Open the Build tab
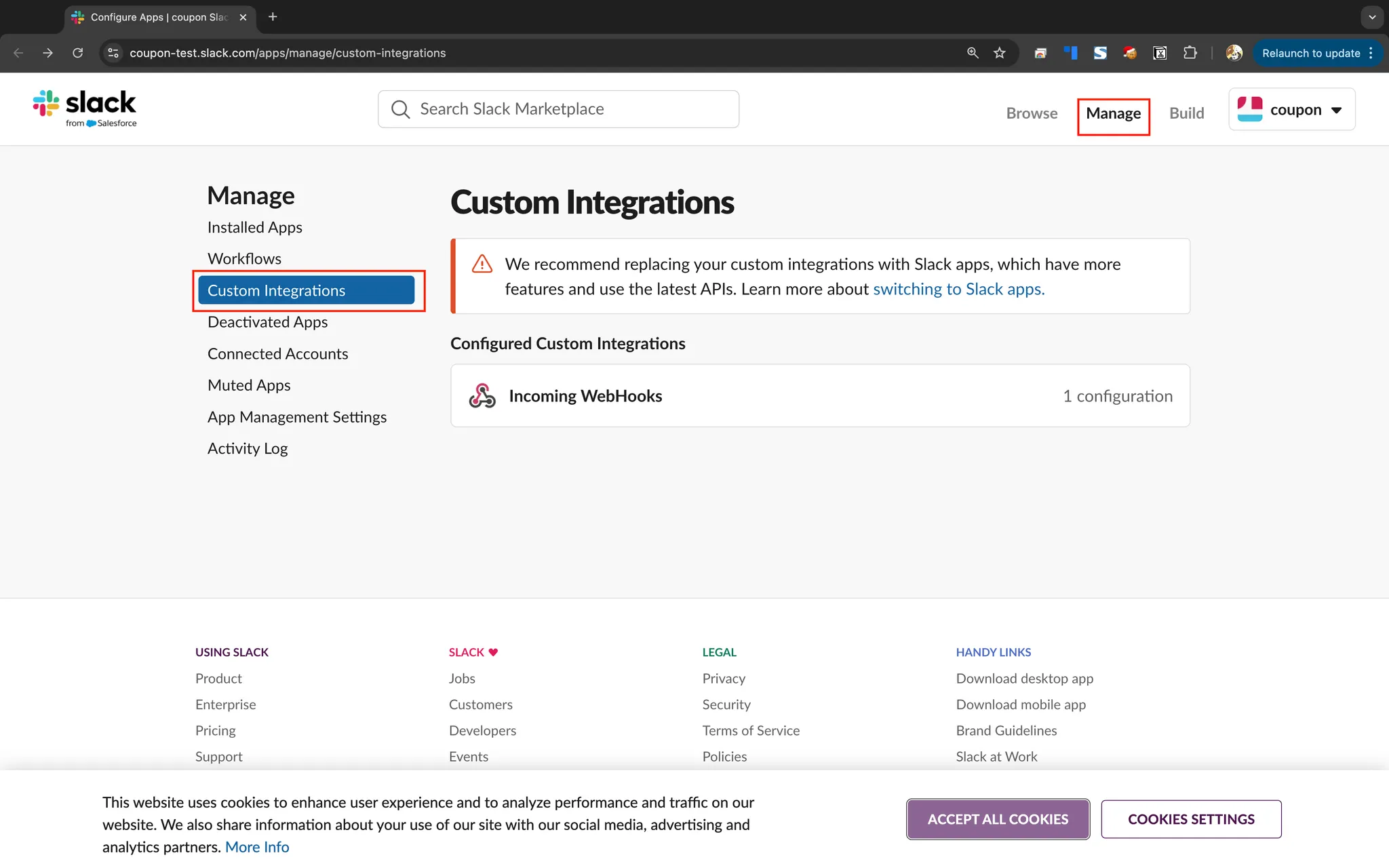Screen dimensions: 1389x868 1186,113
